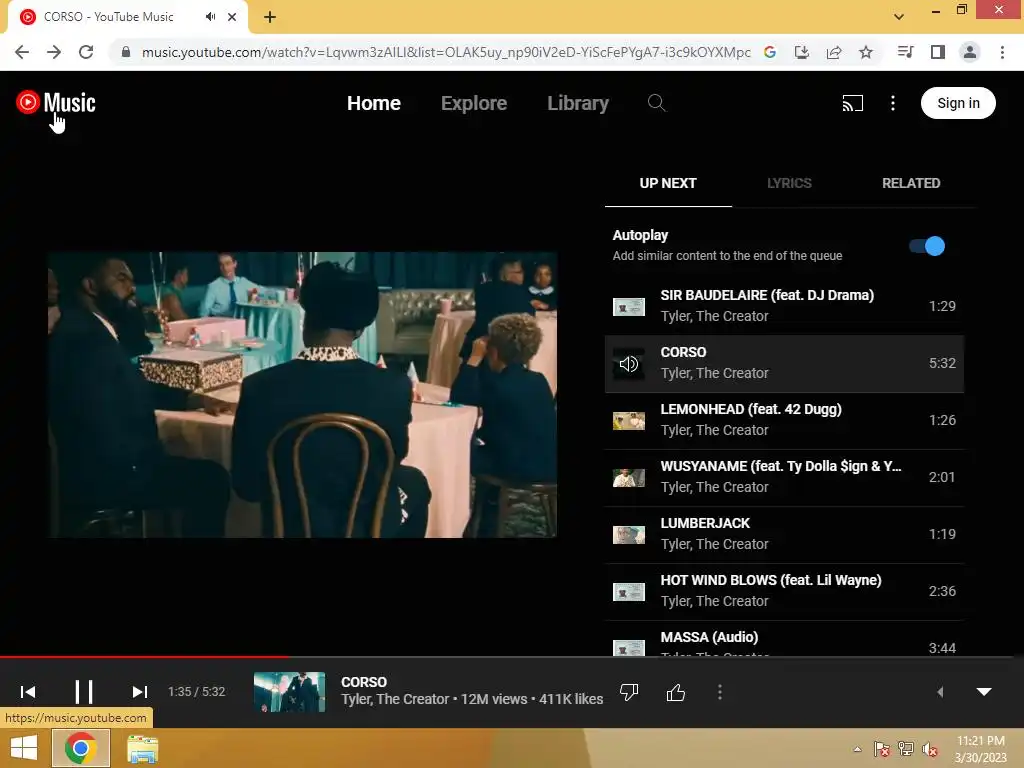
Task: Open a new browser tab
Action: 270,17
